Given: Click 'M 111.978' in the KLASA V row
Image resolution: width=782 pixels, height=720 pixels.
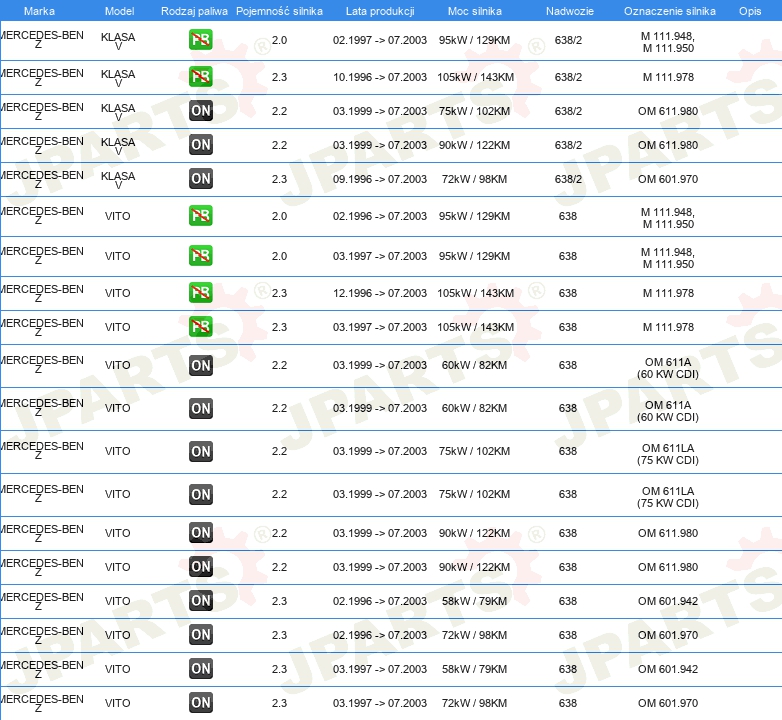Looking at the screenshot, I should point(668,77).
